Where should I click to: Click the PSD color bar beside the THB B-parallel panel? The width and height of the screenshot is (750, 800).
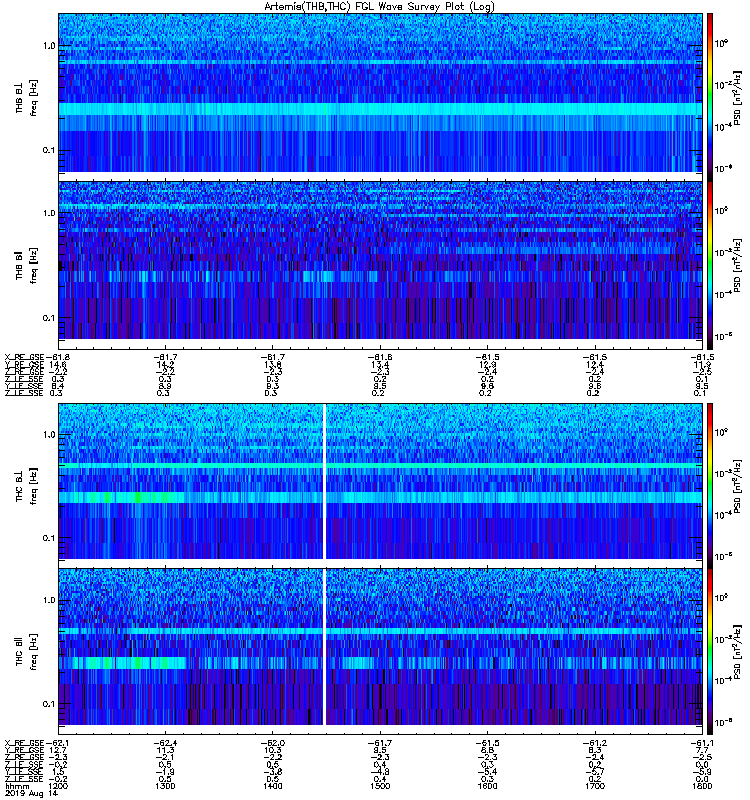tap(710, 265)
